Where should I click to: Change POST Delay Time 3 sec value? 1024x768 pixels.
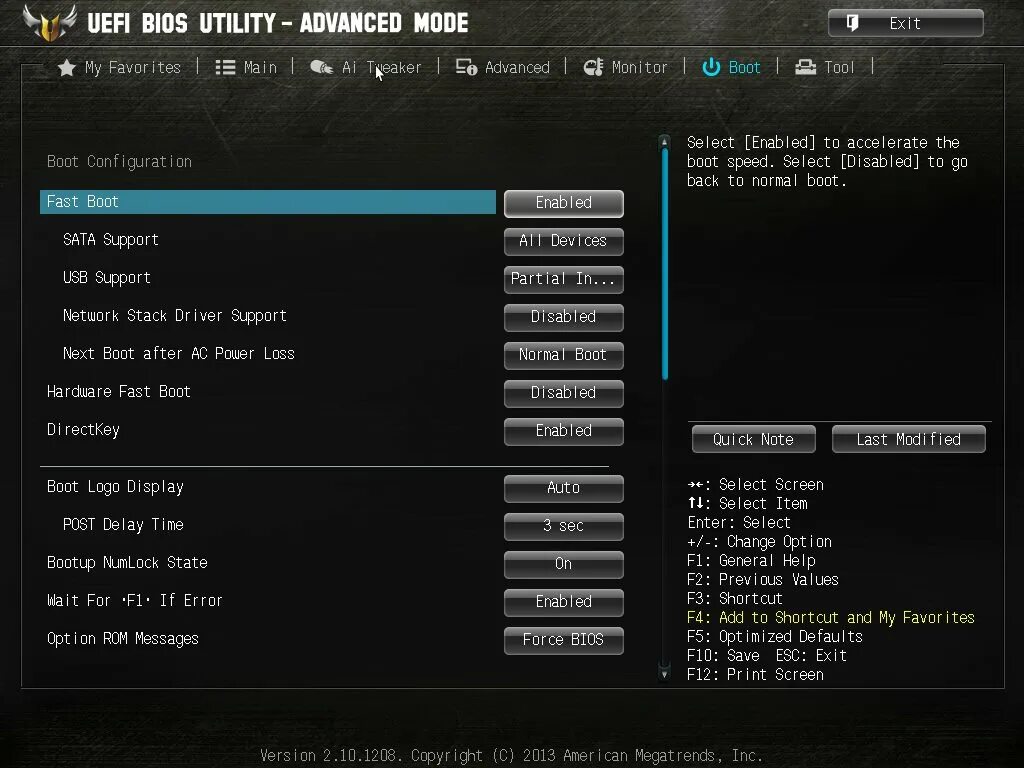tap(564, 526)
